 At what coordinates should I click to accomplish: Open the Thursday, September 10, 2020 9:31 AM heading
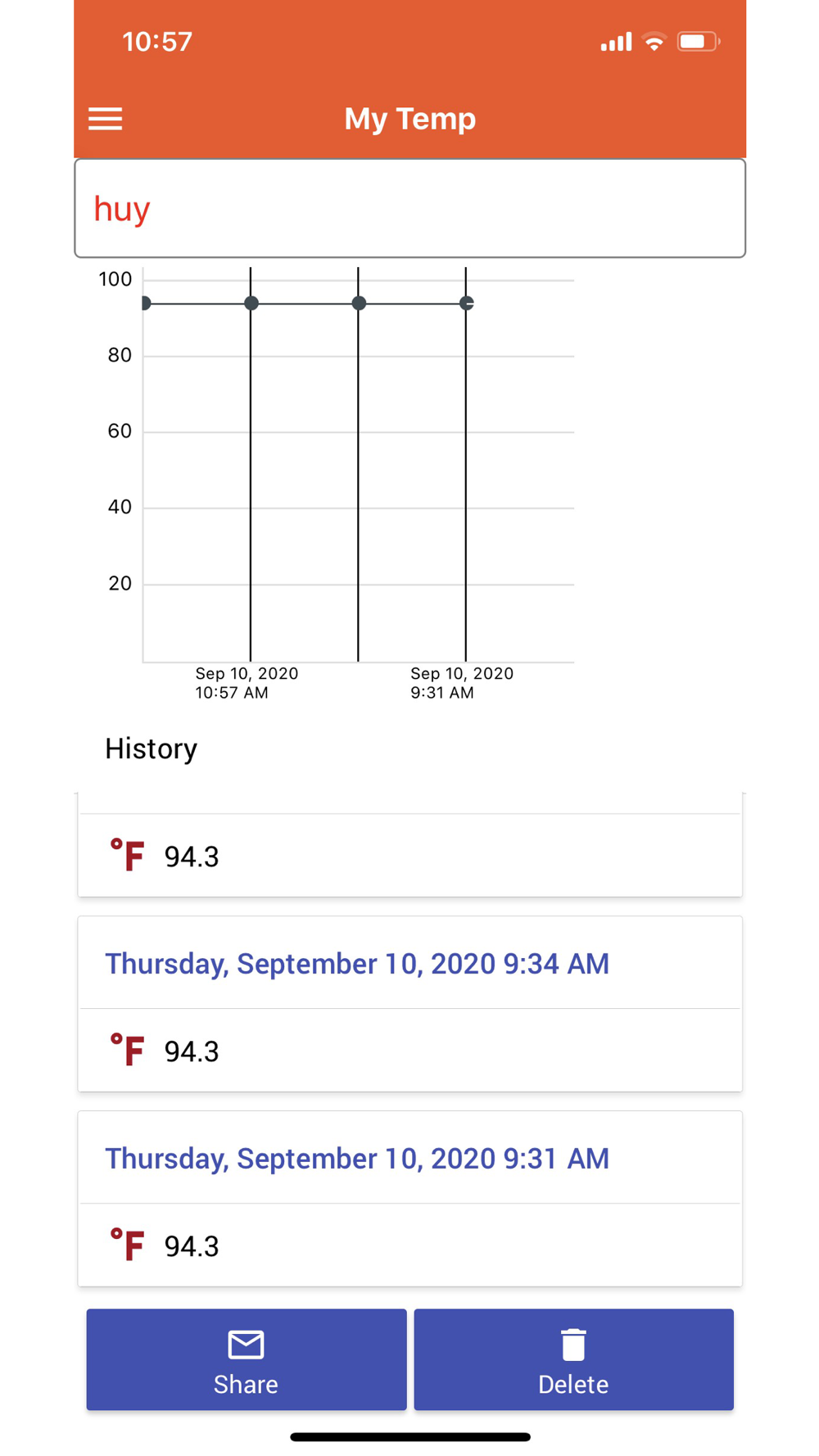point(357,1159)
